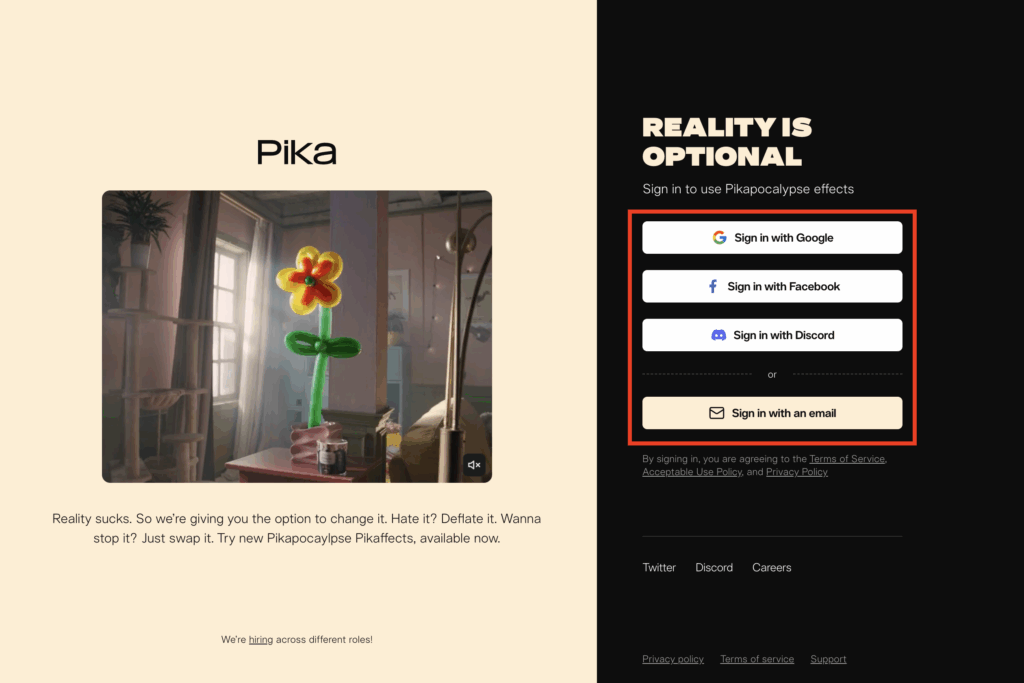Open the Acceptable Use Policy link
1024x683 pixels.
coord(692,472)
